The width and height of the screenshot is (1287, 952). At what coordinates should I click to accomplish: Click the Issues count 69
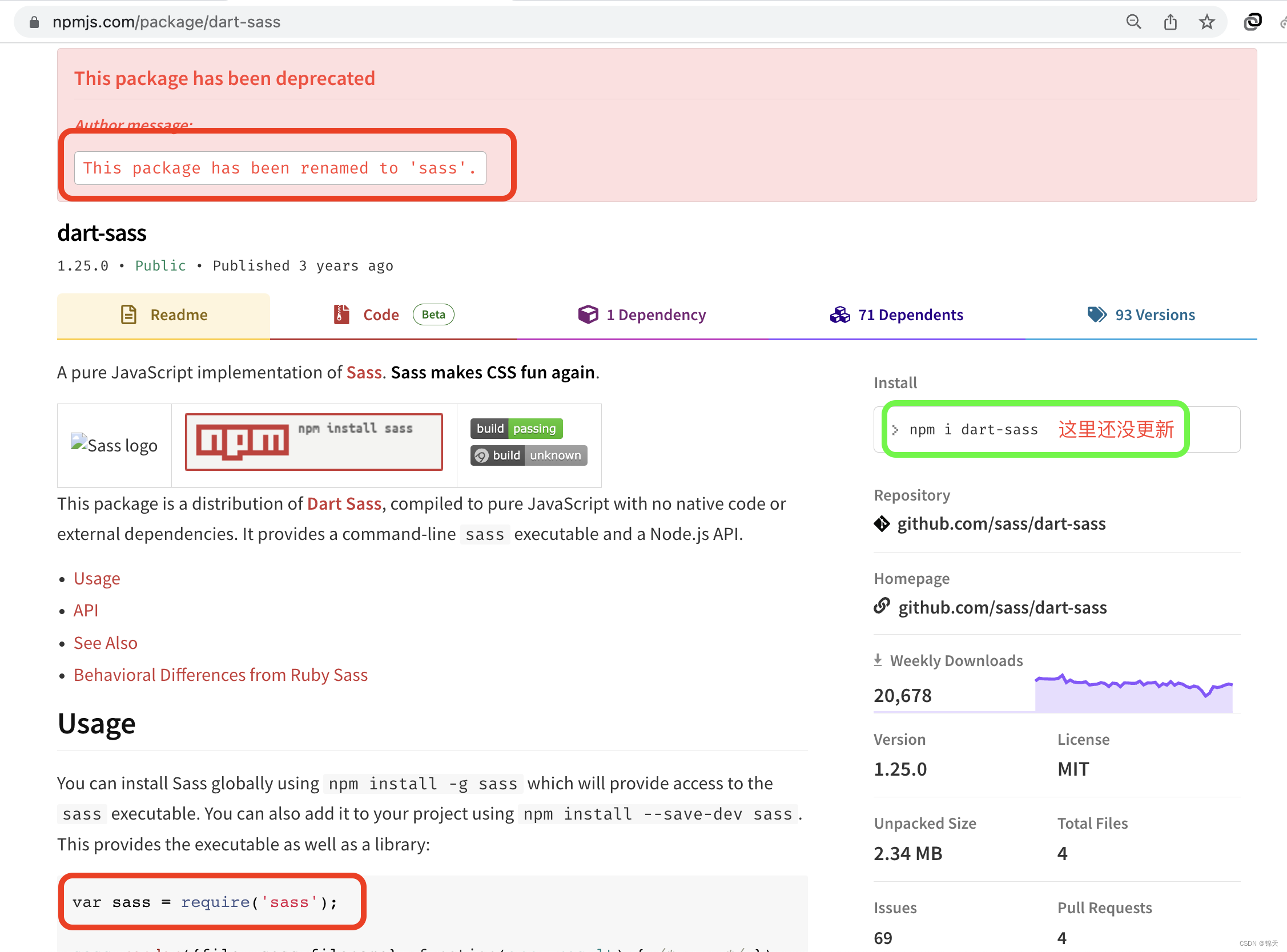pos(883,938)
